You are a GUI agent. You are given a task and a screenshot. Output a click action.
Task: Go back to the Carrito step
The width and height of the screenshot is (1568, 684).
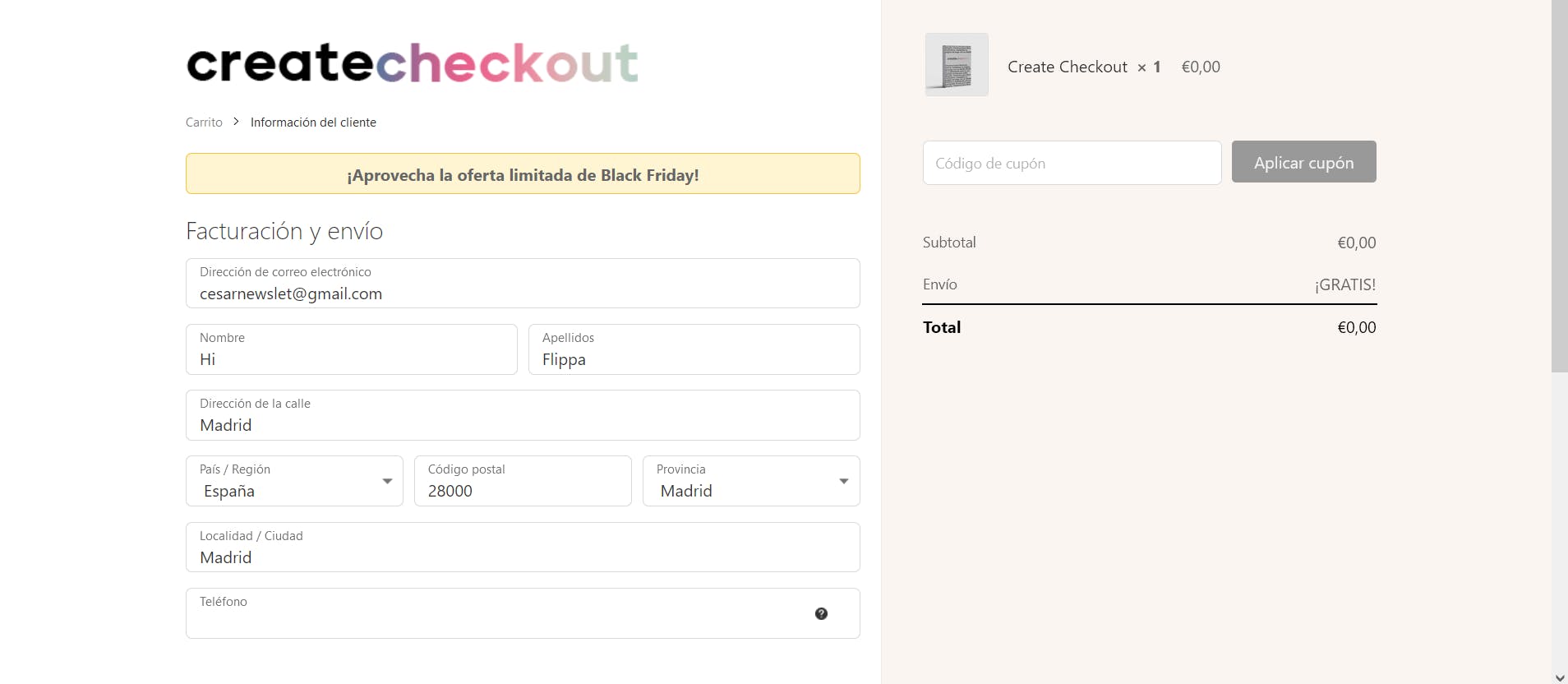(204, 122)
